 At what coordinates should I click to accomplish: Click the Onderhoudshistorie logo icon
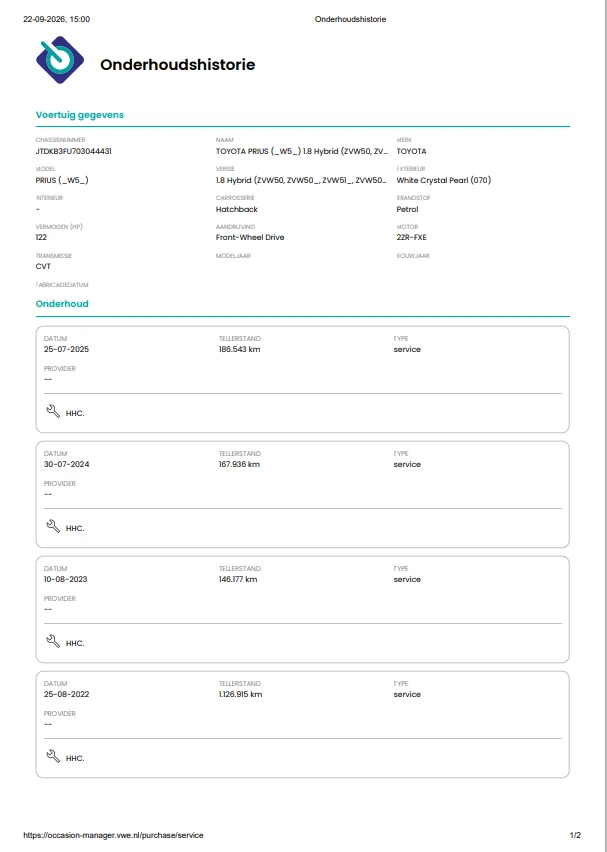click(x=60, y=60)
